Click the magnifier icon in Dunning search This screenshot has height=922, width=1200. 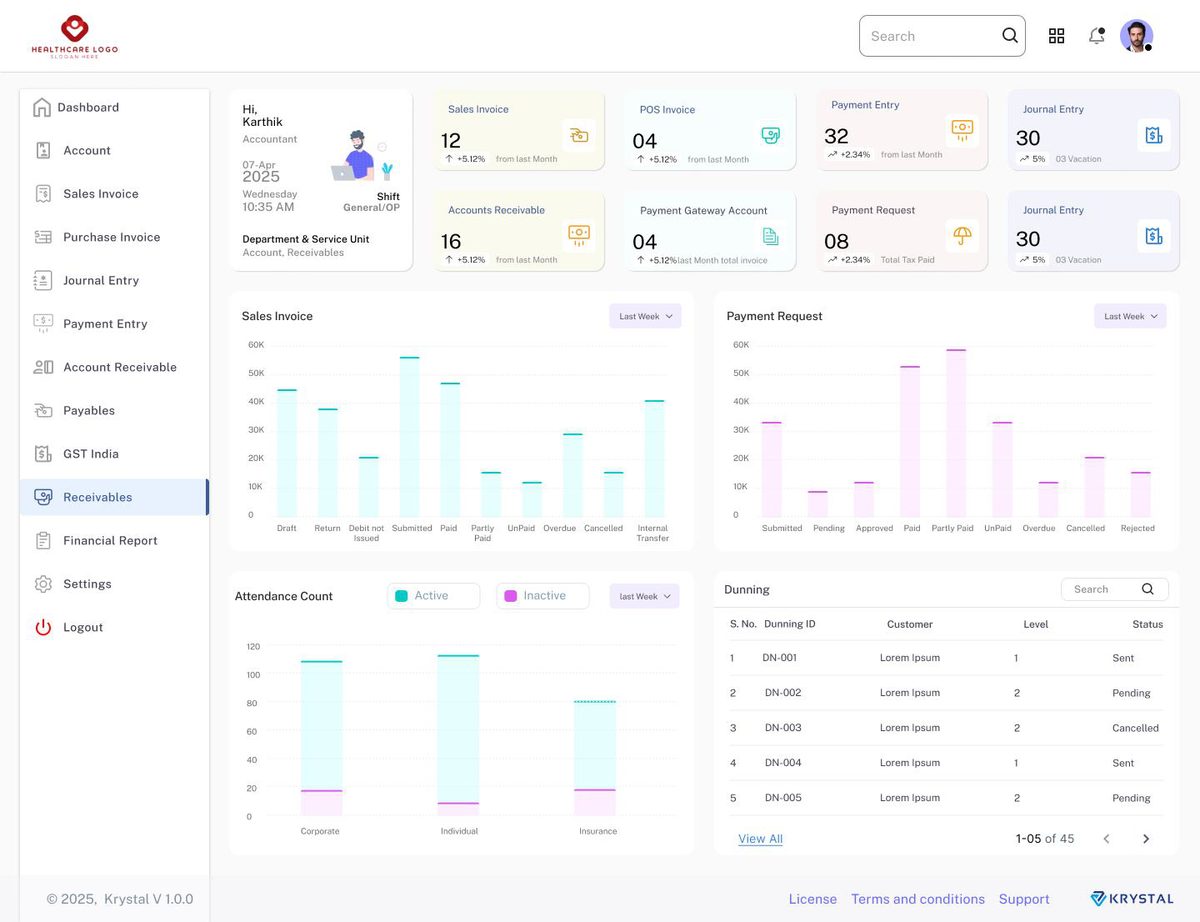coord(1148,589)
